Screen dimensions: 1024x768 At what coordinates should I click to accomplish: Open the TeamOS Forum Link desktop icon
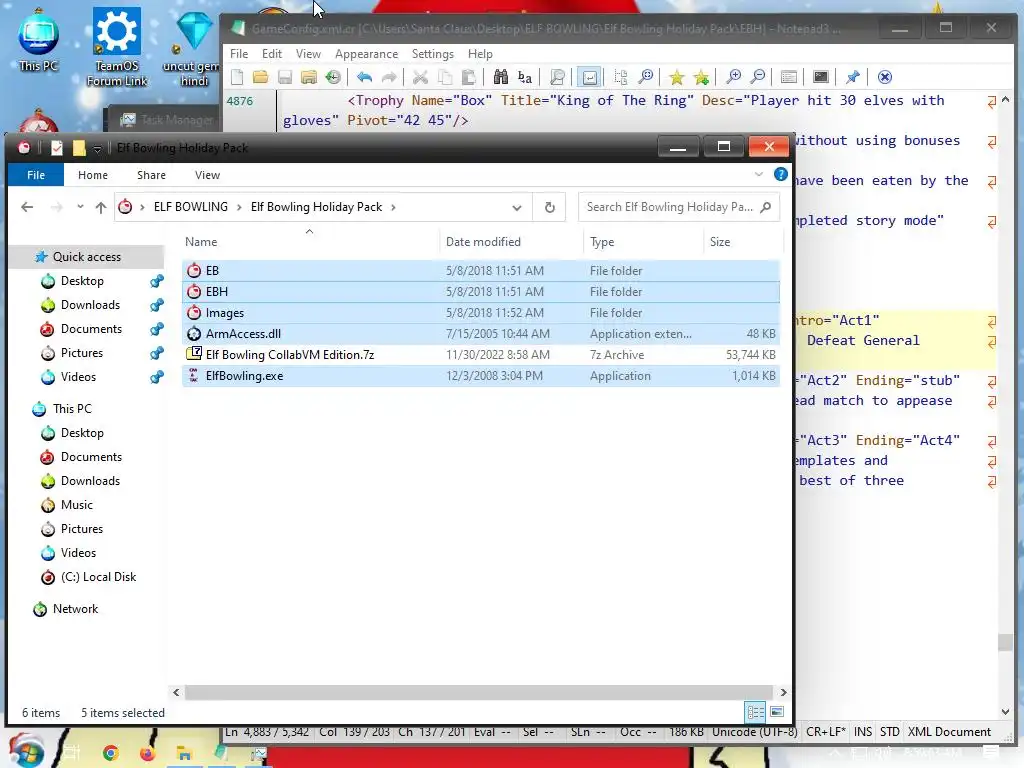(x=117, y=48)
